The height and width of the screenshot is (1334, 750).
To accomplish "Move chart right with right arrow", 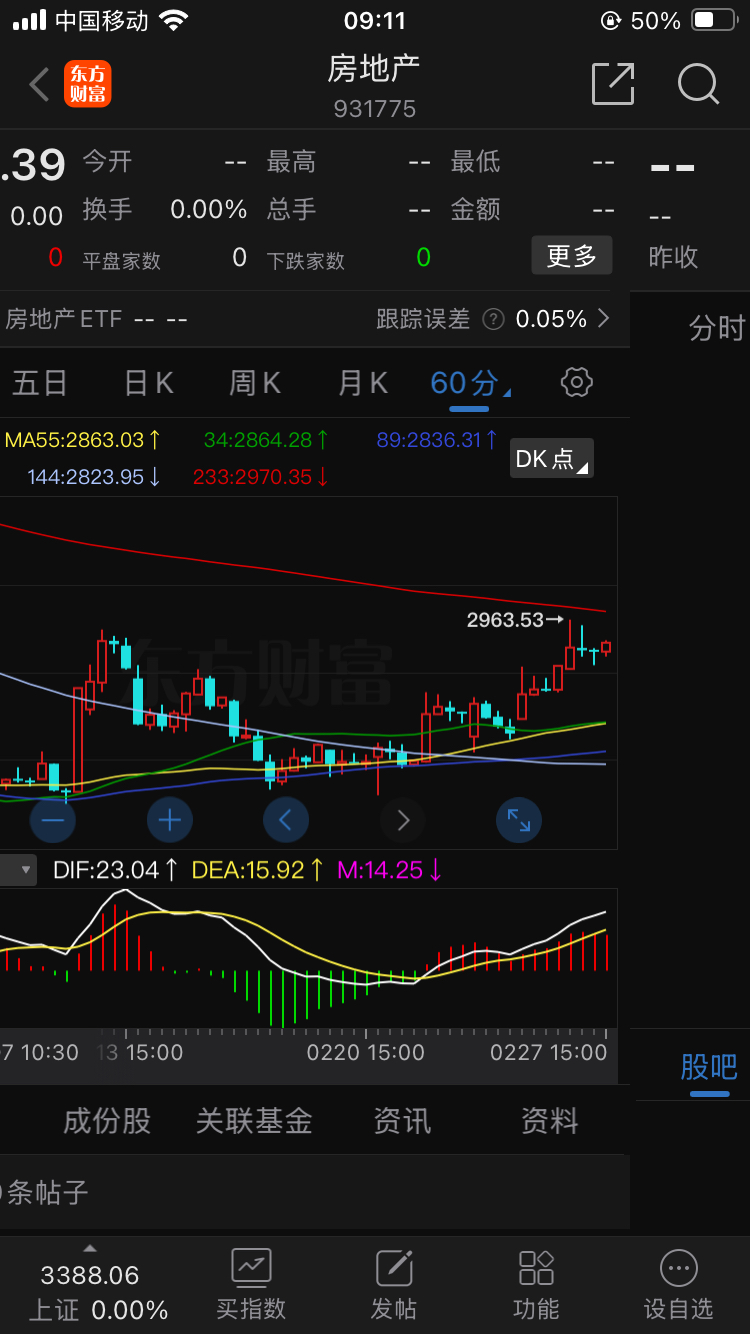I will click(x=403, y=821).
